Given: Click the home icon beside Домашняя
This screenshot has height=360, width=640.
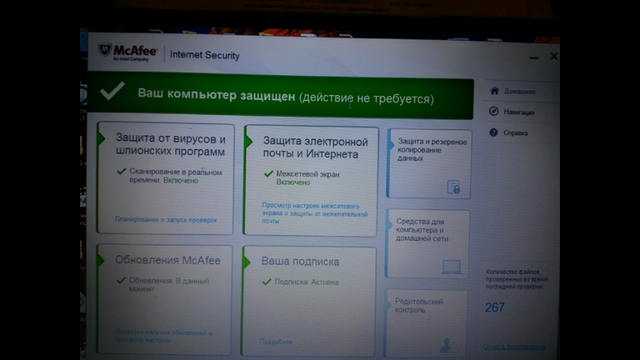Looking at the screenshot, I should [494, 91].
